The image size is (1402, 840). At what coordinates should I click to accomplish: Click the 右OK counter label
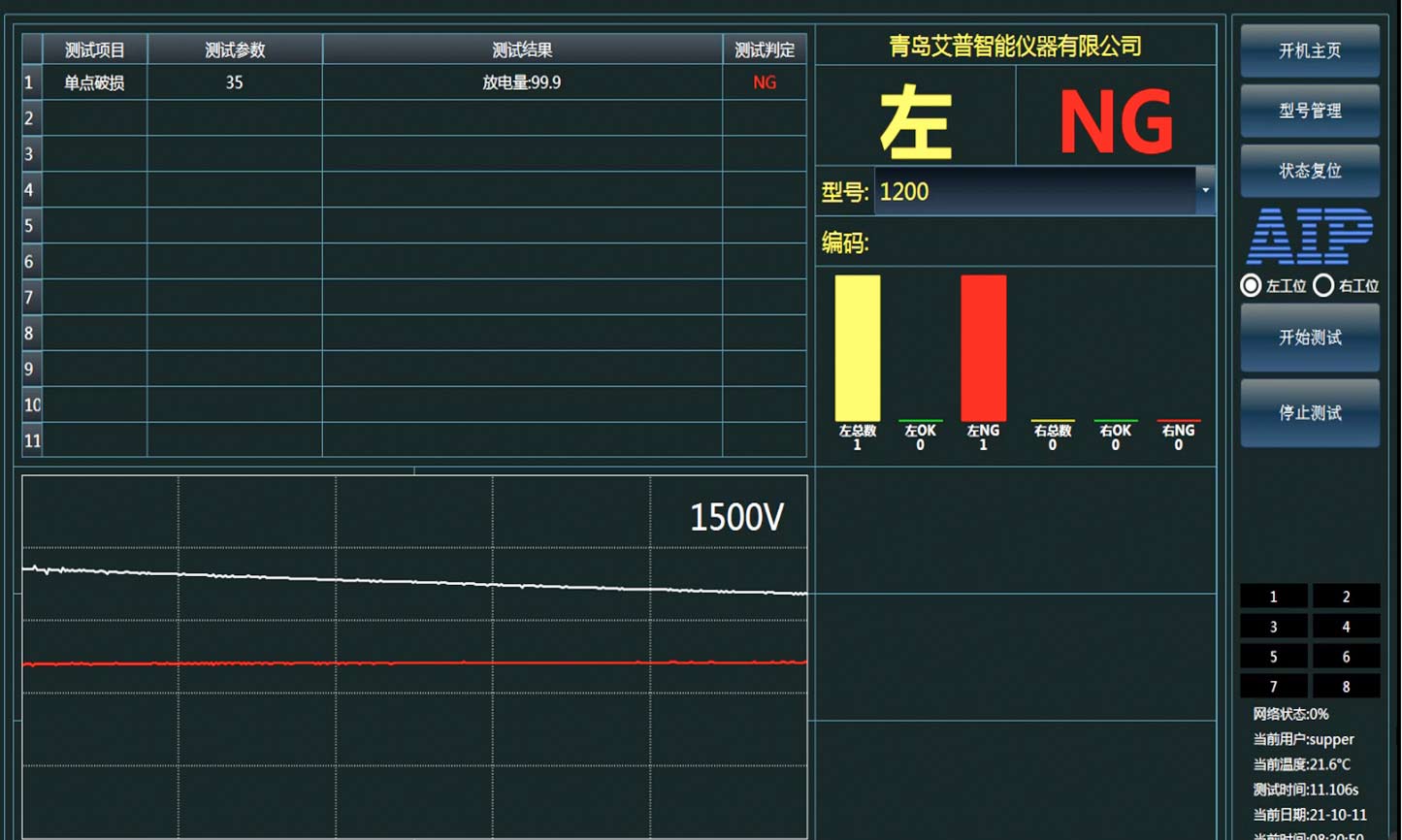click(x=1114, y=430)
